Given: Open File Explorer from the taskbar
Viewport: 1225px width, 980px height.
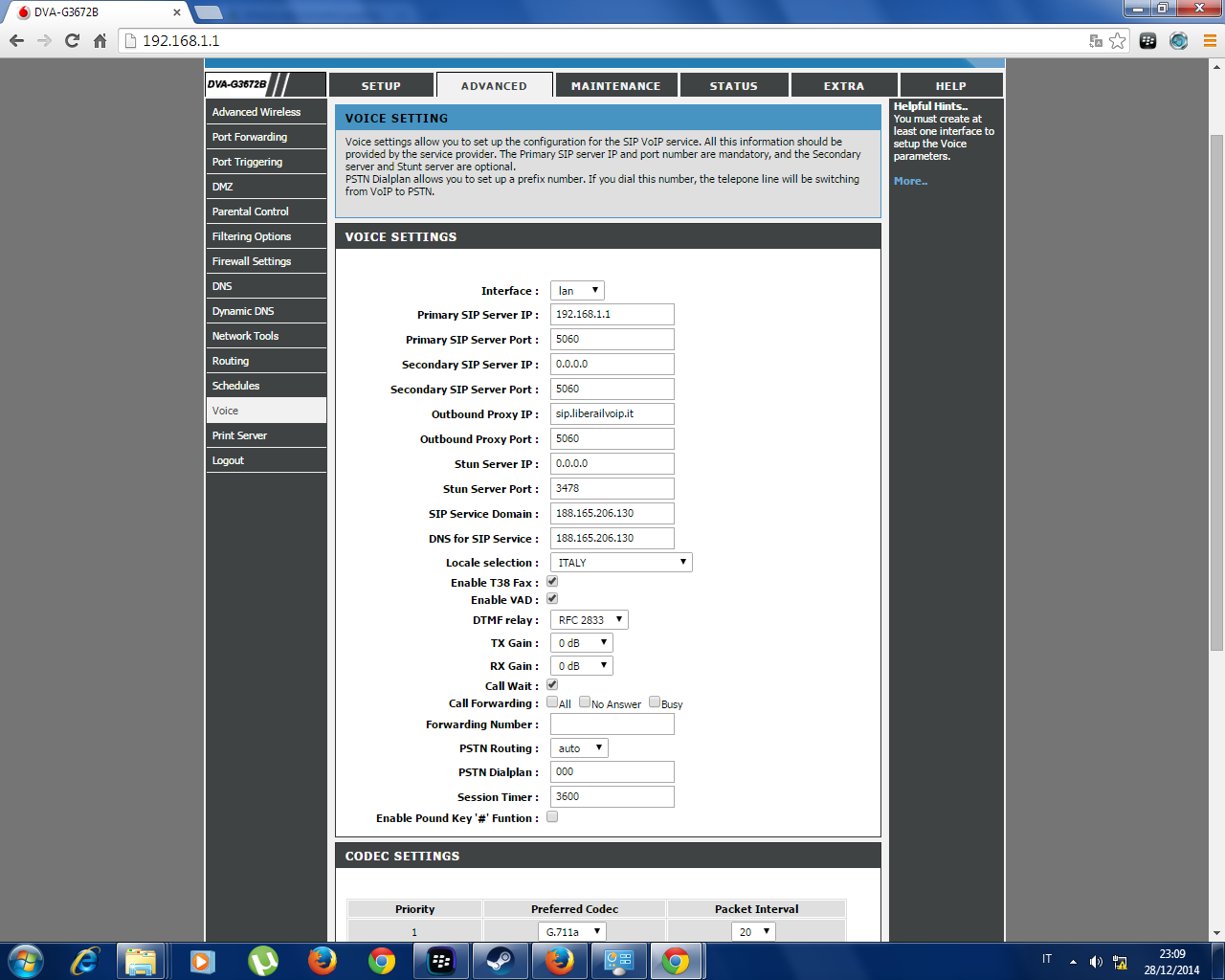Looking at the screenshot, I should pyautogui.click(x=141, y=960).
